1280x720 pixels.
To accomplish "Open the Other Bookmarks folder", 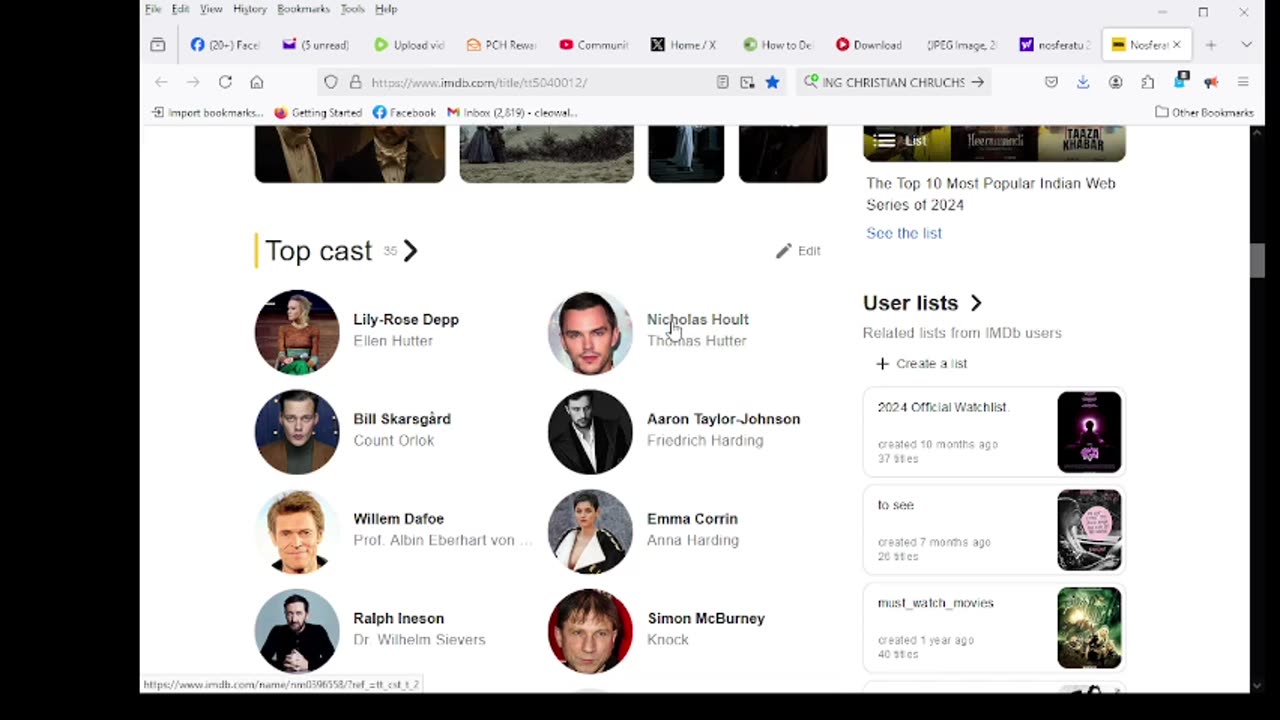I will click(x=1204, y=113).
